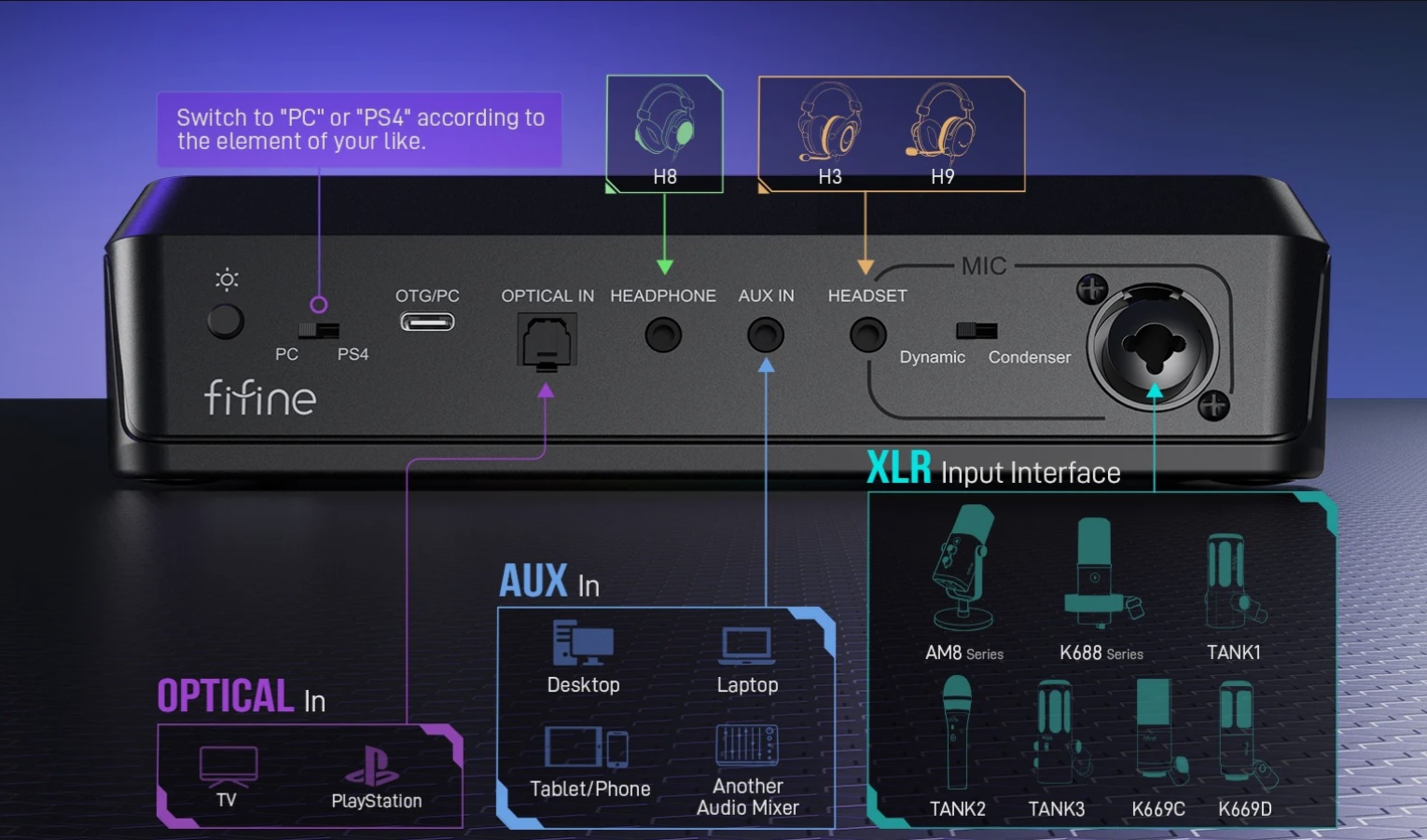Select the Laptop icon
Screen dimensions: 1427x840
tap(747, 646)
